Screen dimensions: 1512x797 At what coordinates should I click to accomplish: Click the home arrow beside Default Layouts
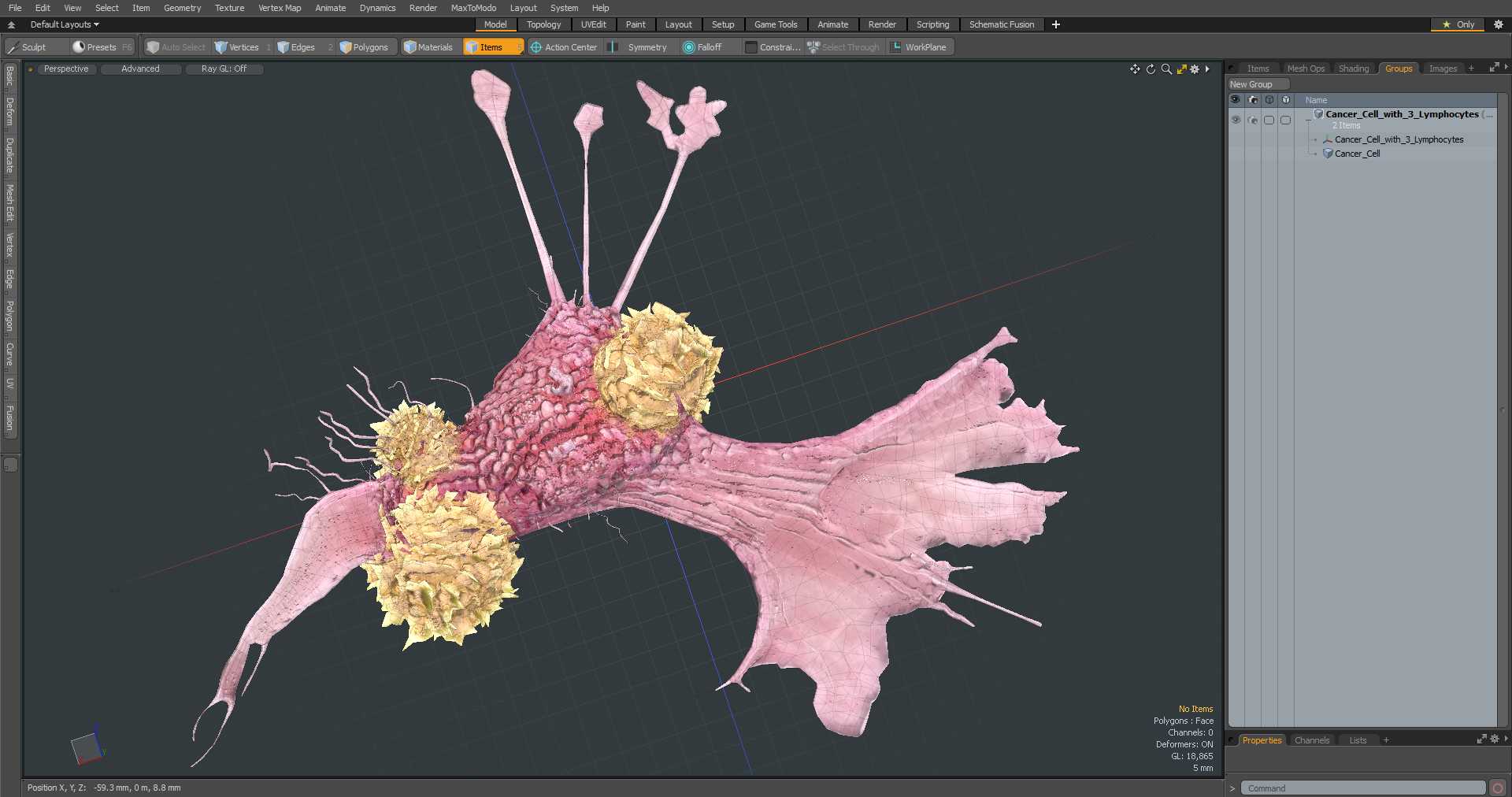point(11,24)
